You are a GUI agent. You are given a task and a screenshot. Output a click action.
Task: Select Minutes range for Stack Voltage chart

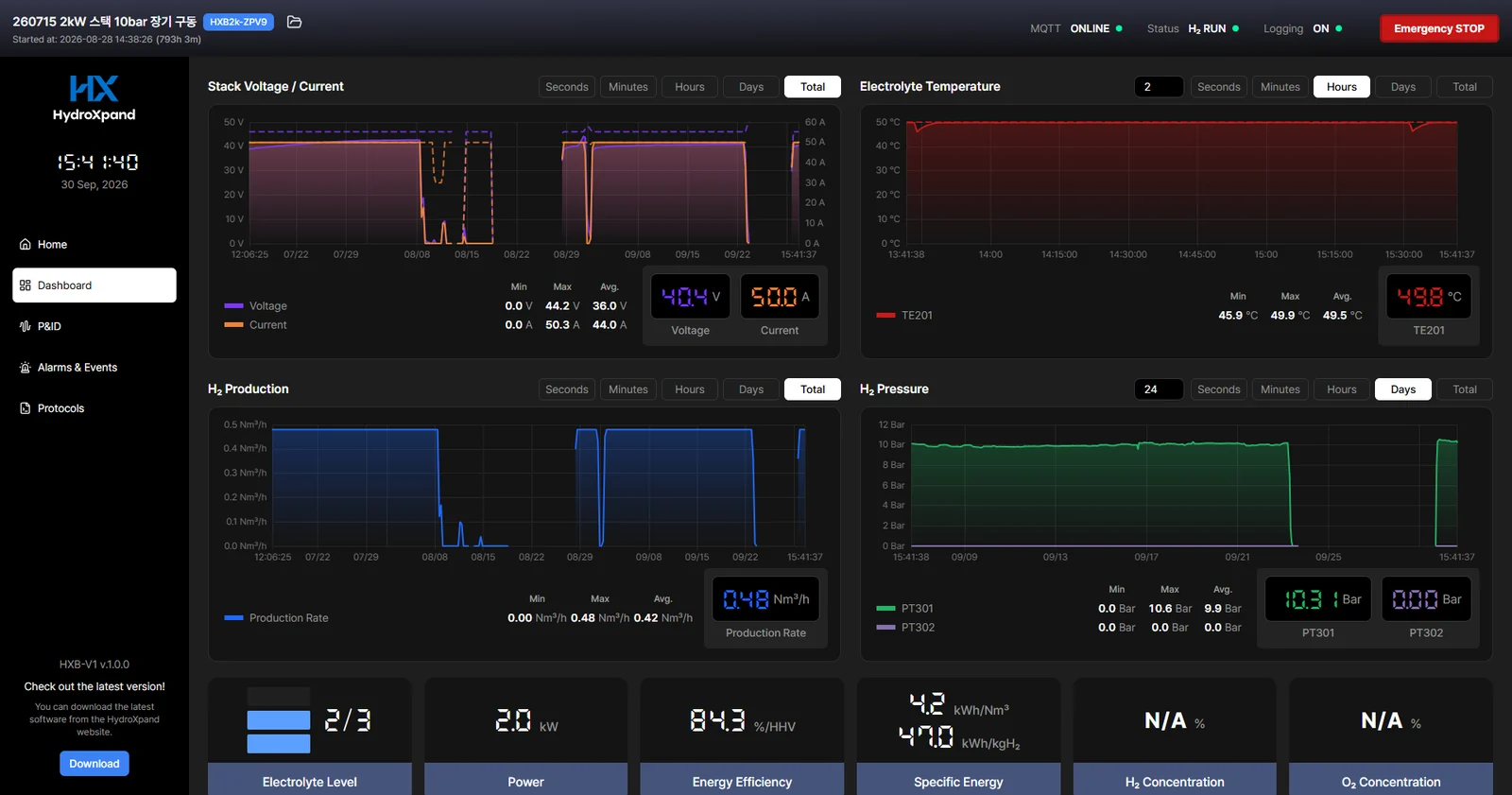click(x=628, y=87)
